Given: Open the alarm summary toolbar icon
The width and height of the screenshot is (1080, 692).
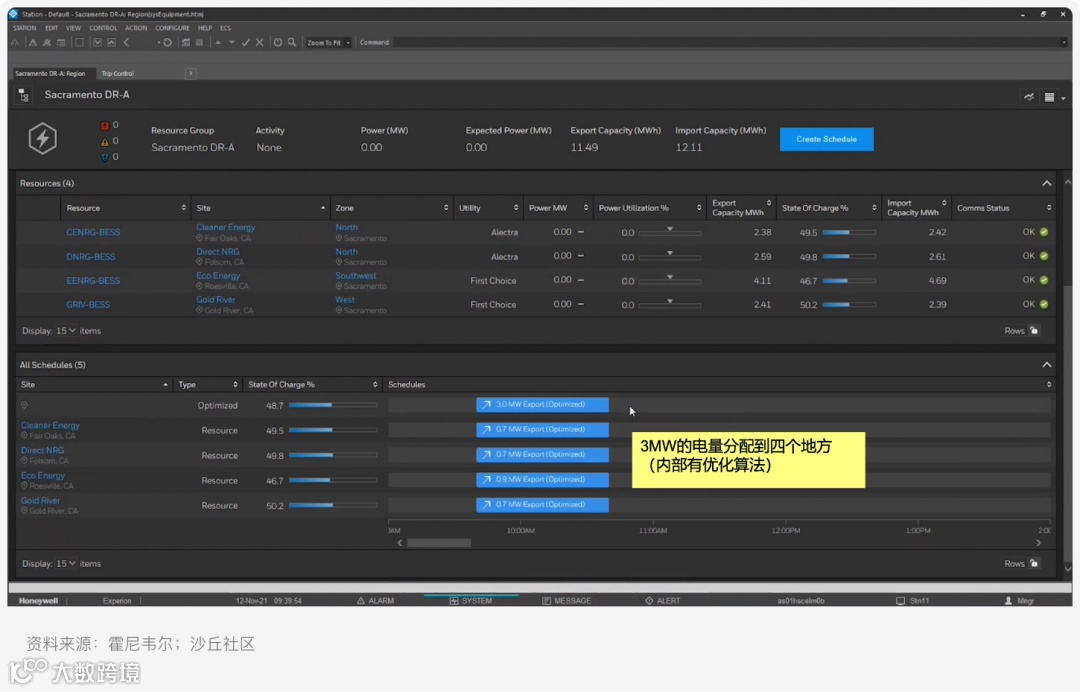Looking at the screenshot, I should (32, 43).
